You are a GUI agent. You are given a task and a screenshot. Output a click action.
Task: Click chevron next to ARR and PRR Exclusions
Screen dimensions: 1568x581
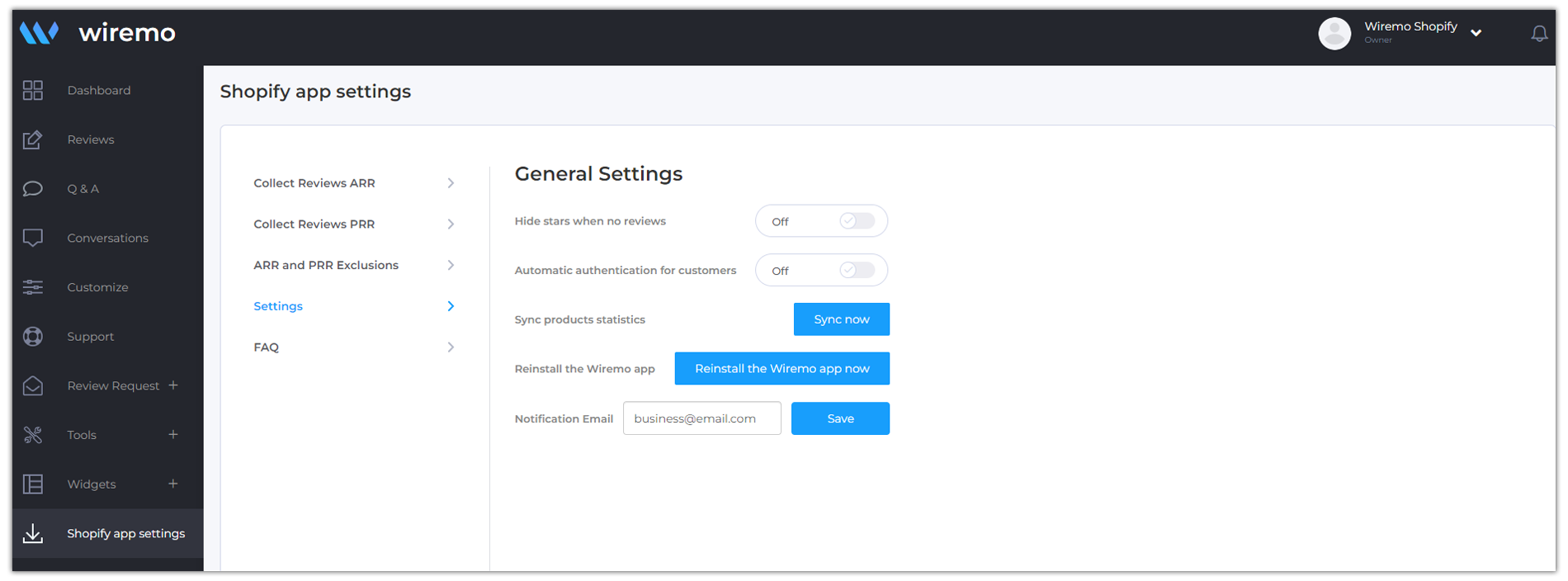point(451,265)
